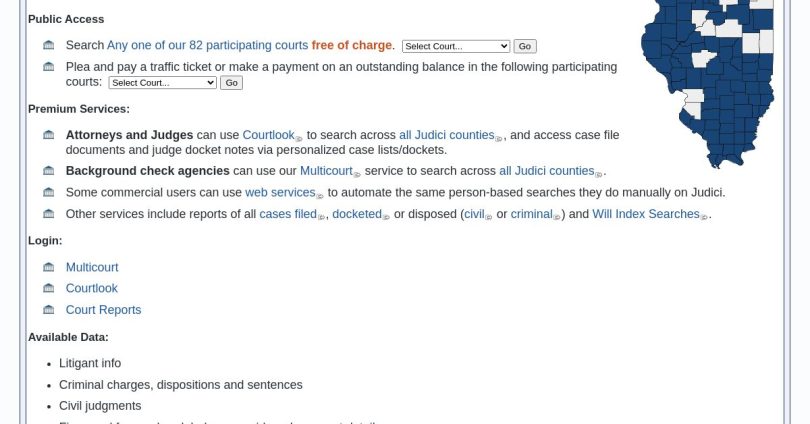Click courthouse bullet icon beside Multicourt login
This screenshot has width=810, height=424.
49,267
